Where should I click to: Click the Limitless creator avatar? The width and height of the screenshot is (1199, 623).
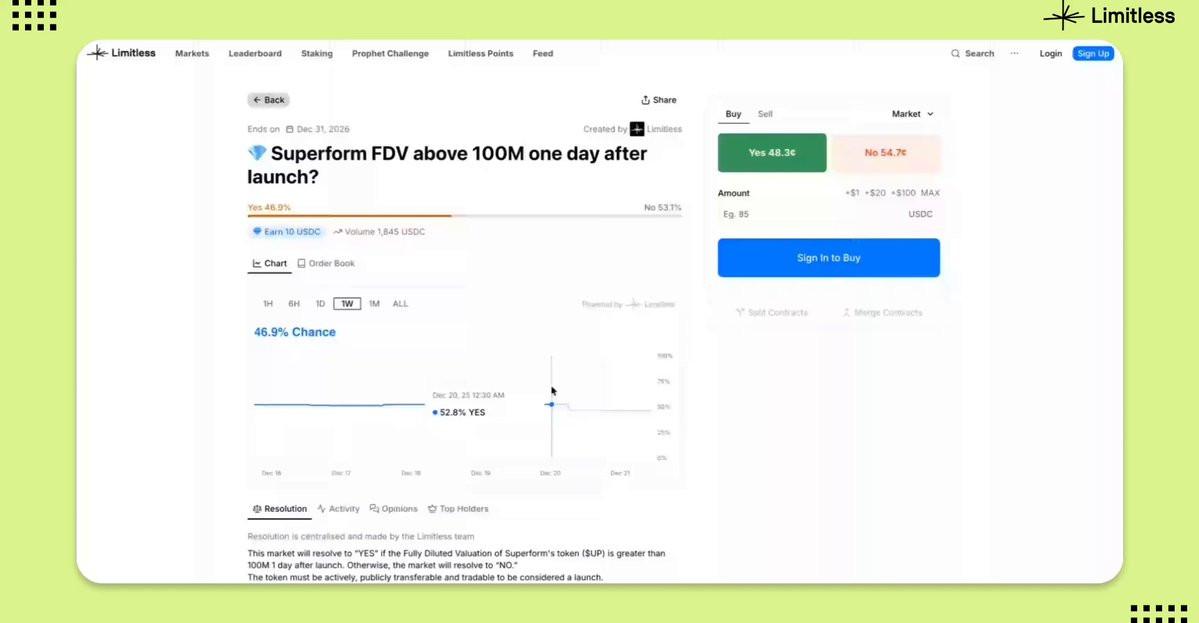tap(637, 129)
